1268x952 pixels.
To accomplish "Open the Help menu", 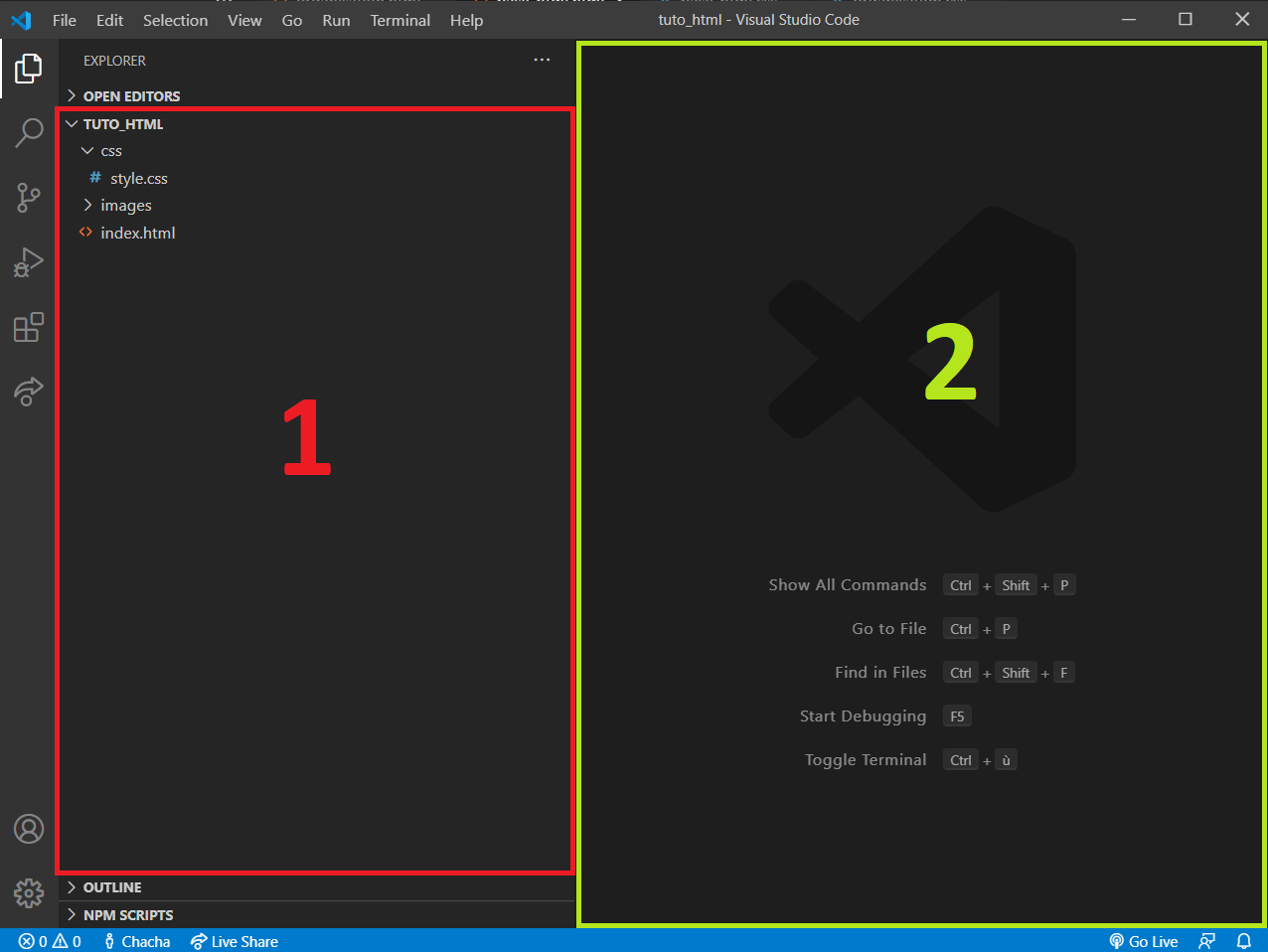I will click(x=466, y=20).
